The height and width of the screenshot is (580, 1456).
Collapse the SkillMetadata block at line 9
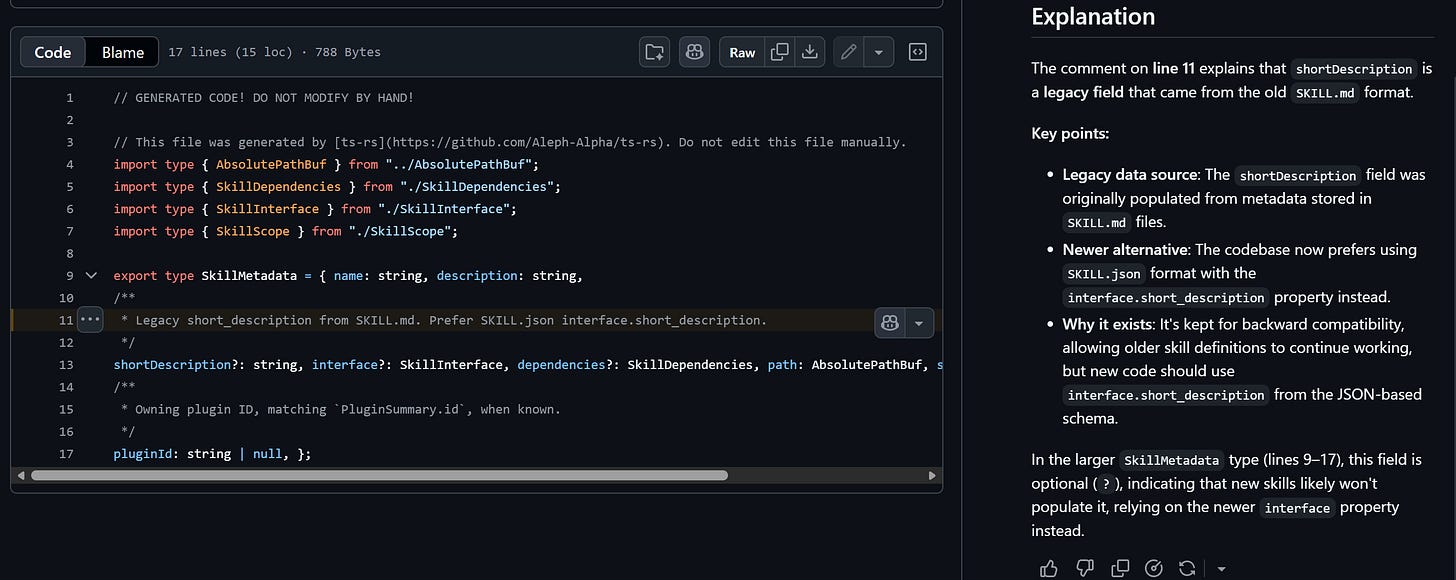pyautogui.click(x=91, y=275)
